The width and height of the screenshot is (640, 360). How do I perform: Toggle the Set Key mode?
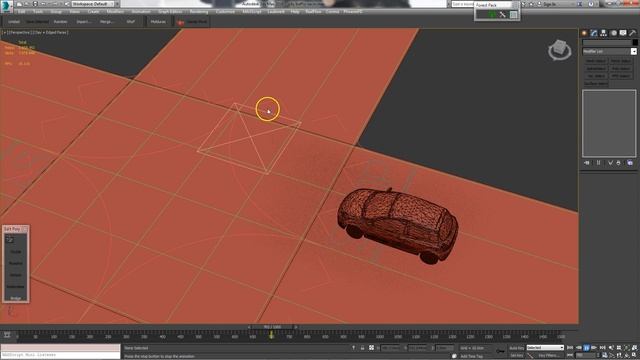516,356
